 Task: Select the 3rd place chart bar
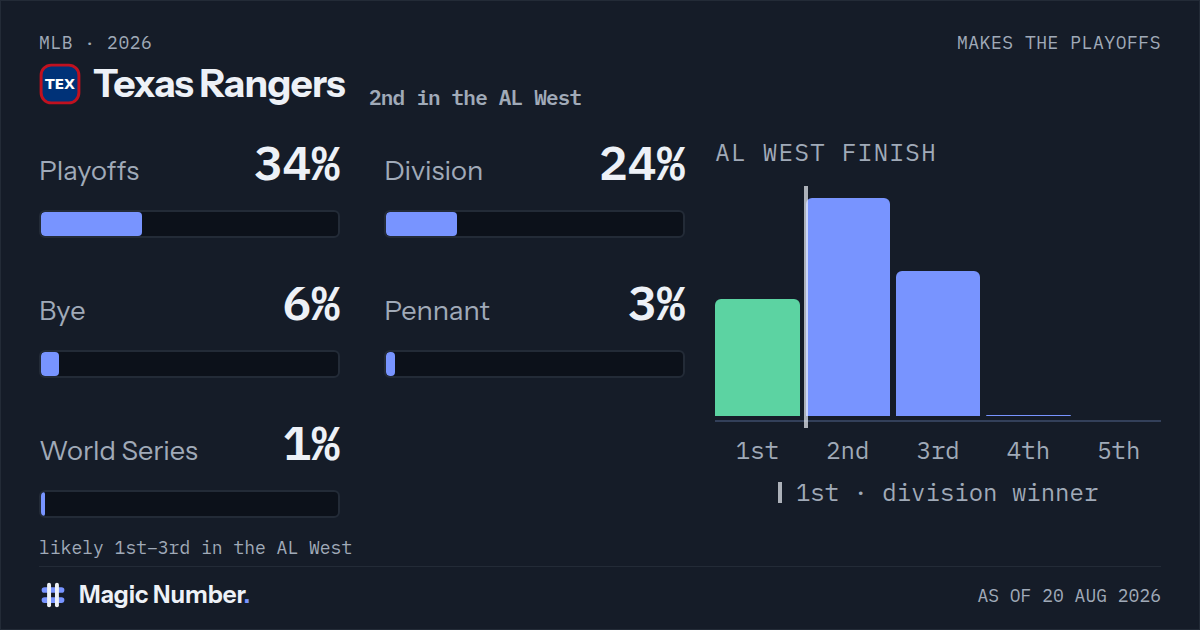[x=938, y=344]
